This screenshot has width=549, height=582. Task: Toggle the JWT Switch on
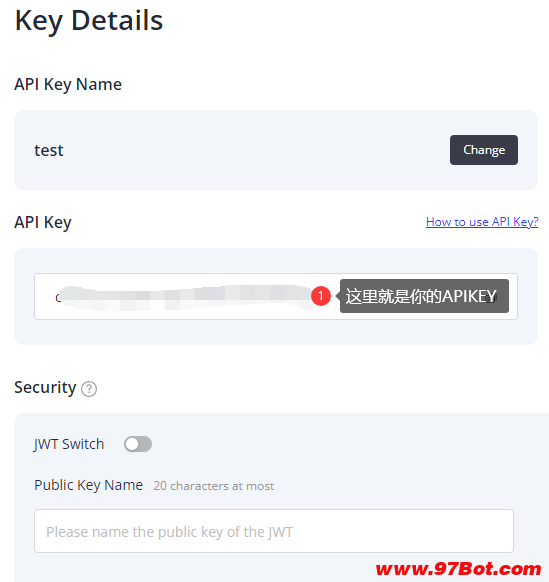[138, 444]
